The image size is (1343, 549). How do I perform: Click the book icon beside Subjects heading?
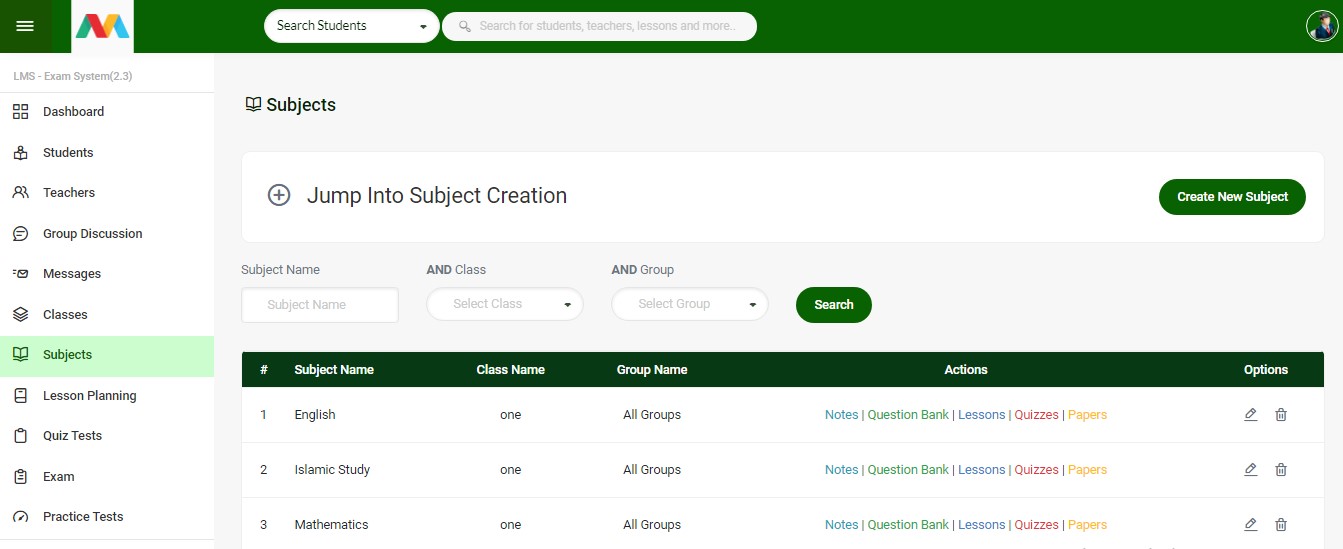[x=253, y=104]
